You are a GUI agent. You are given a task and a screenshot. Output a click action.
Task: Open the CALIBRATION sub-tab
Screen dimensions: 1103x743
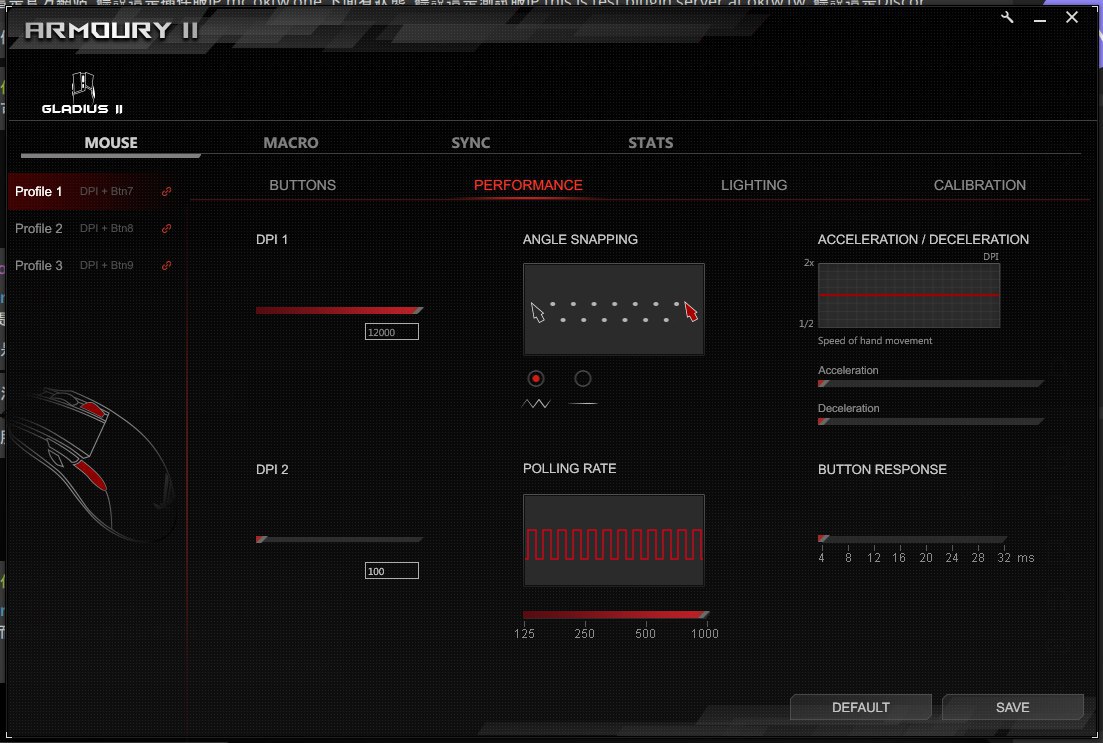point(980,185)
